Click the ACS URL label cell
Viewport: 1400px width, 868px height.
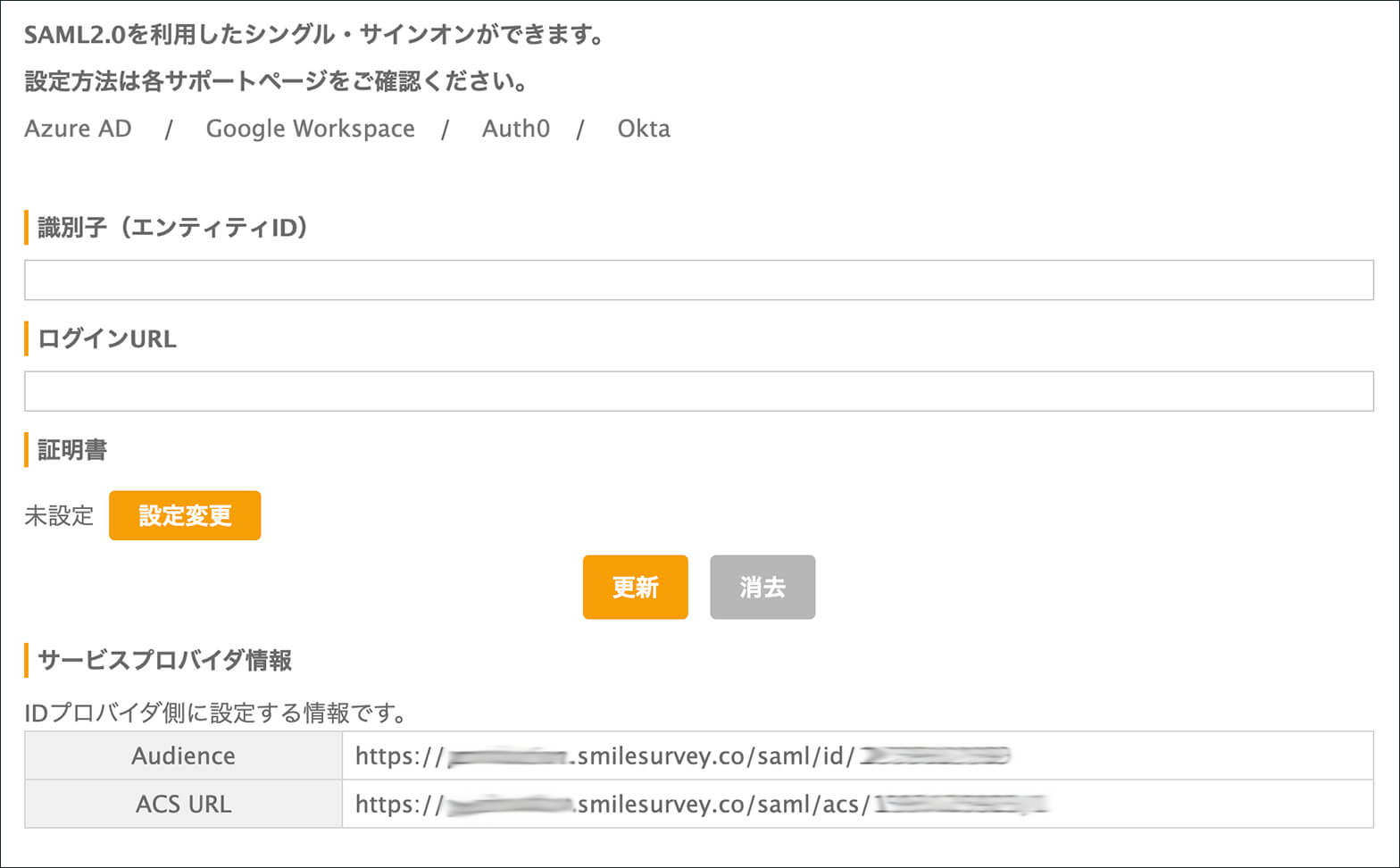tap(183, 804)
